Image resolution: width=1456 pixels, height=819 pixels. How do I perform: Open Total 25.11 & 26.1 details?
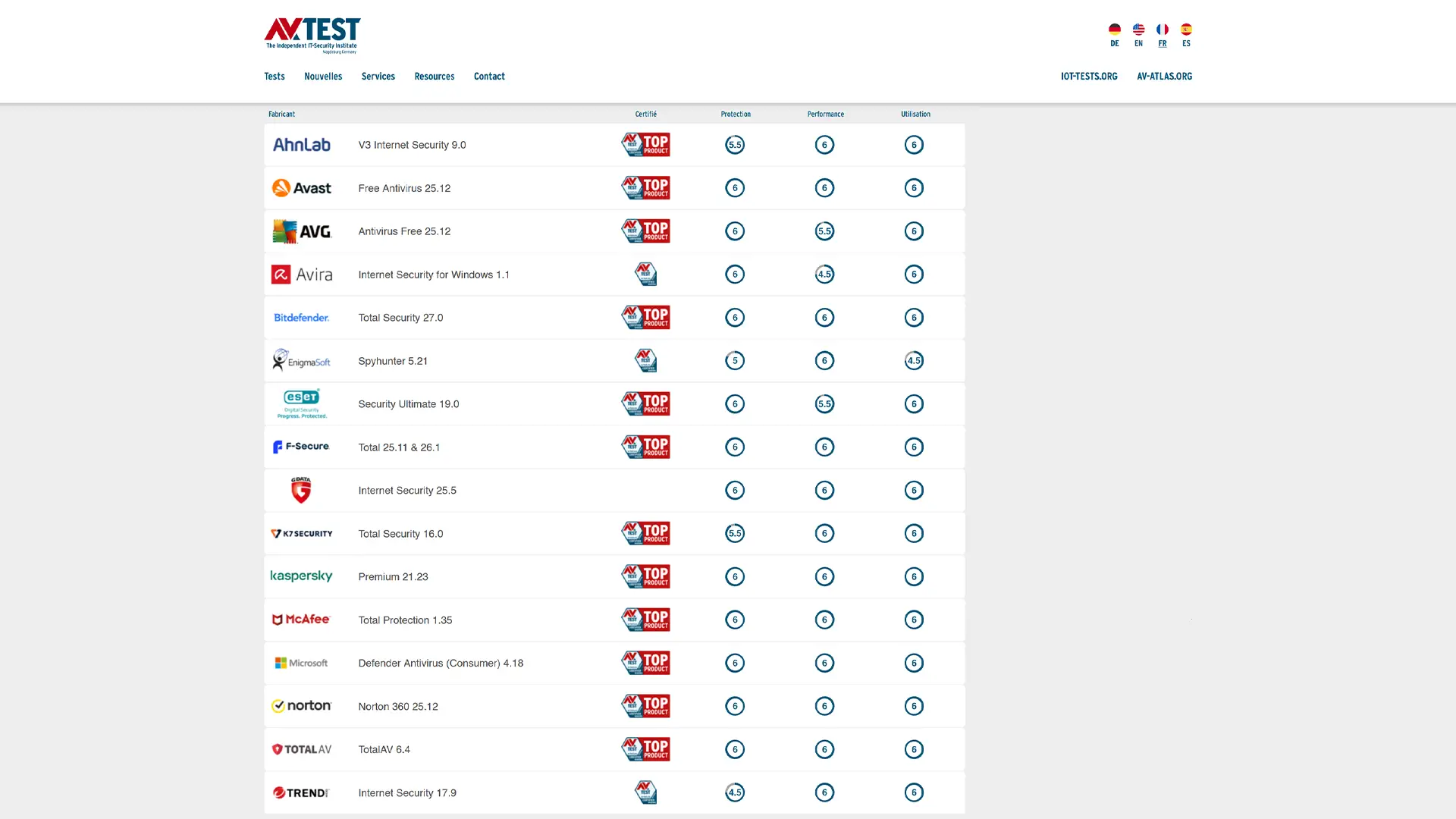[x=399, y=447]
